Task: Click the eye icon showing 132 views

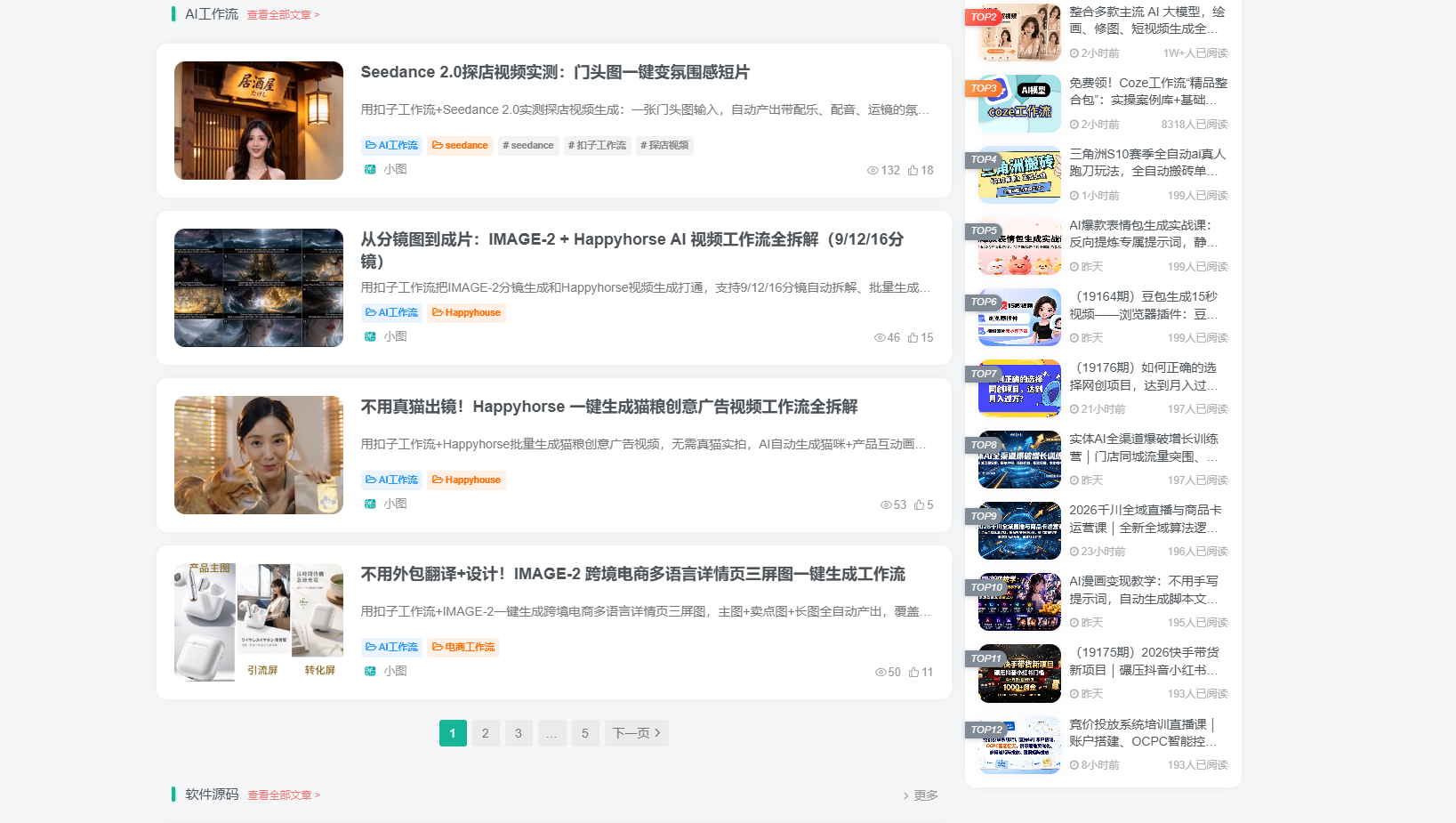Action: (873, 170)
